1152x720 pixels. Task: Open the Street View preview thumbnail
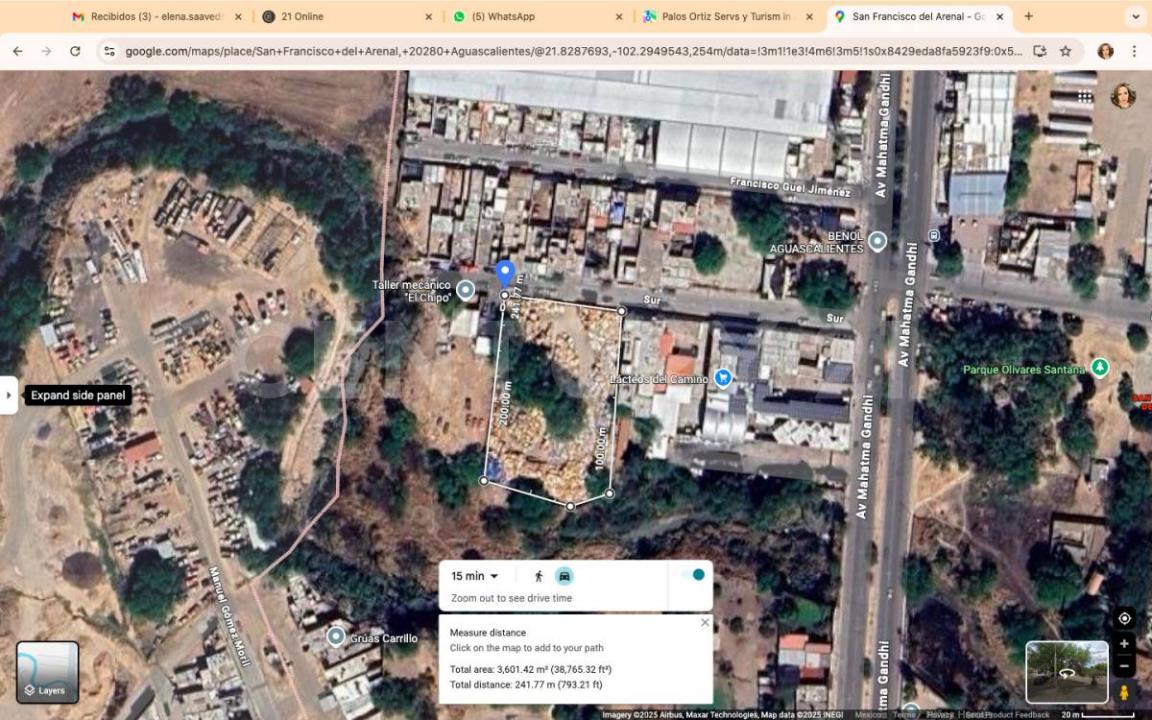click(1066, 672)
